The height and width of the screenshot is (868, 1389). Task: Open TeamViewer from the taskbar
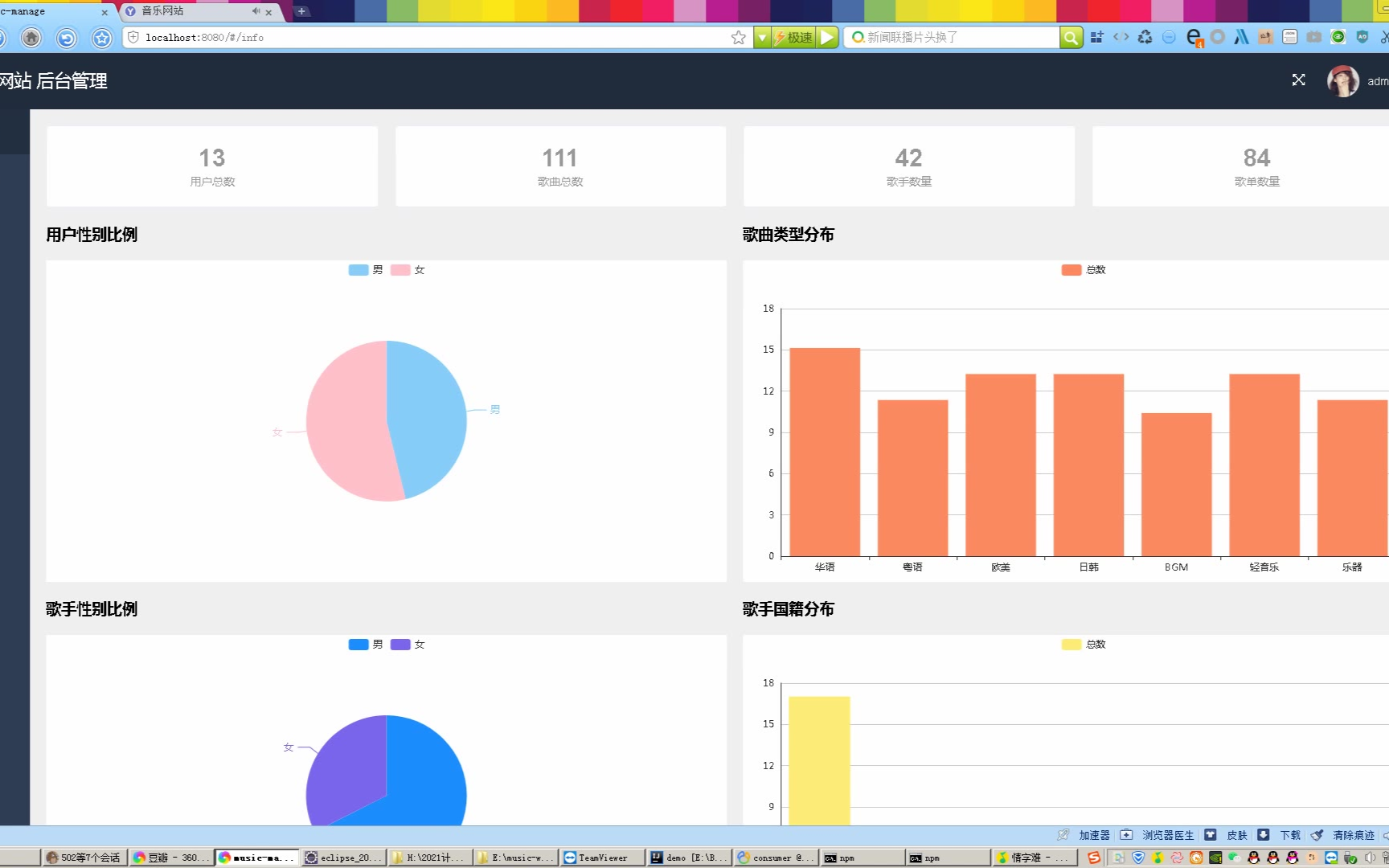point(602,858)
